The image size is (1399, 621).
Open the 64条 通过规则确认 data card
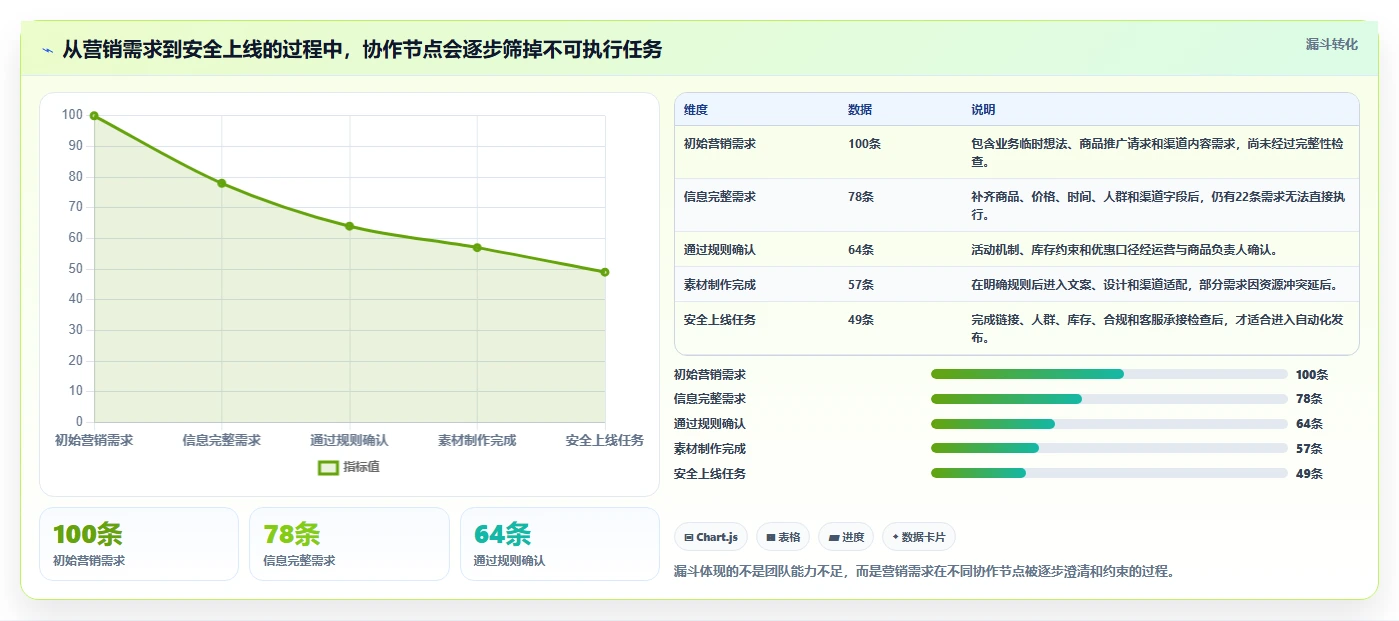tap(560, 544)
